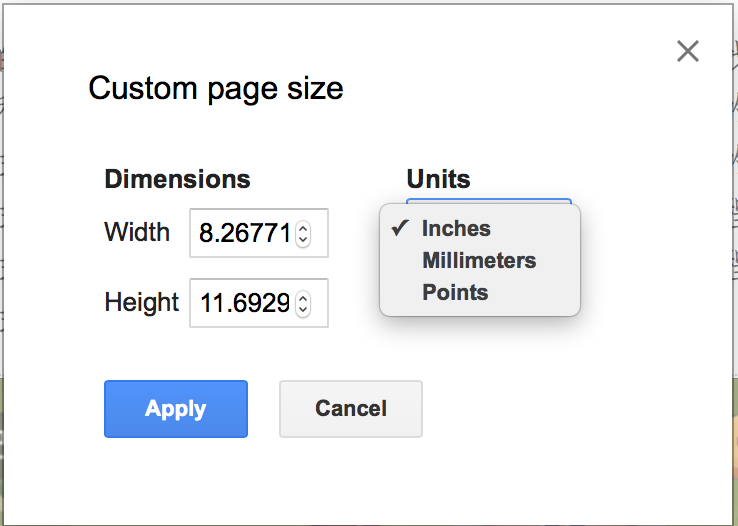
Task: Click the blue-outlined Units combo box edge
Action: (x=489, y=201)
